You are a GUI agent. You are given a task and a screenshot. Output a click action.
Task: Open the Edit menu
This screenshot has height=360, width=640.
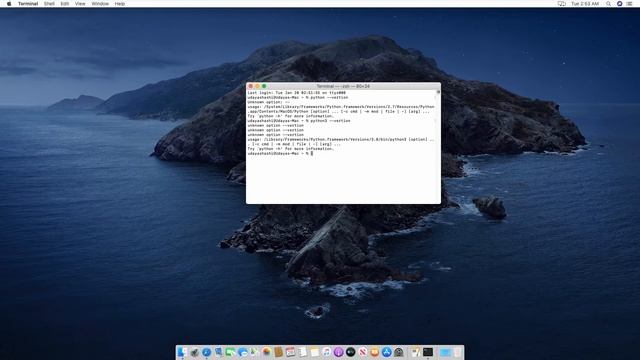[x=64, y=4]
